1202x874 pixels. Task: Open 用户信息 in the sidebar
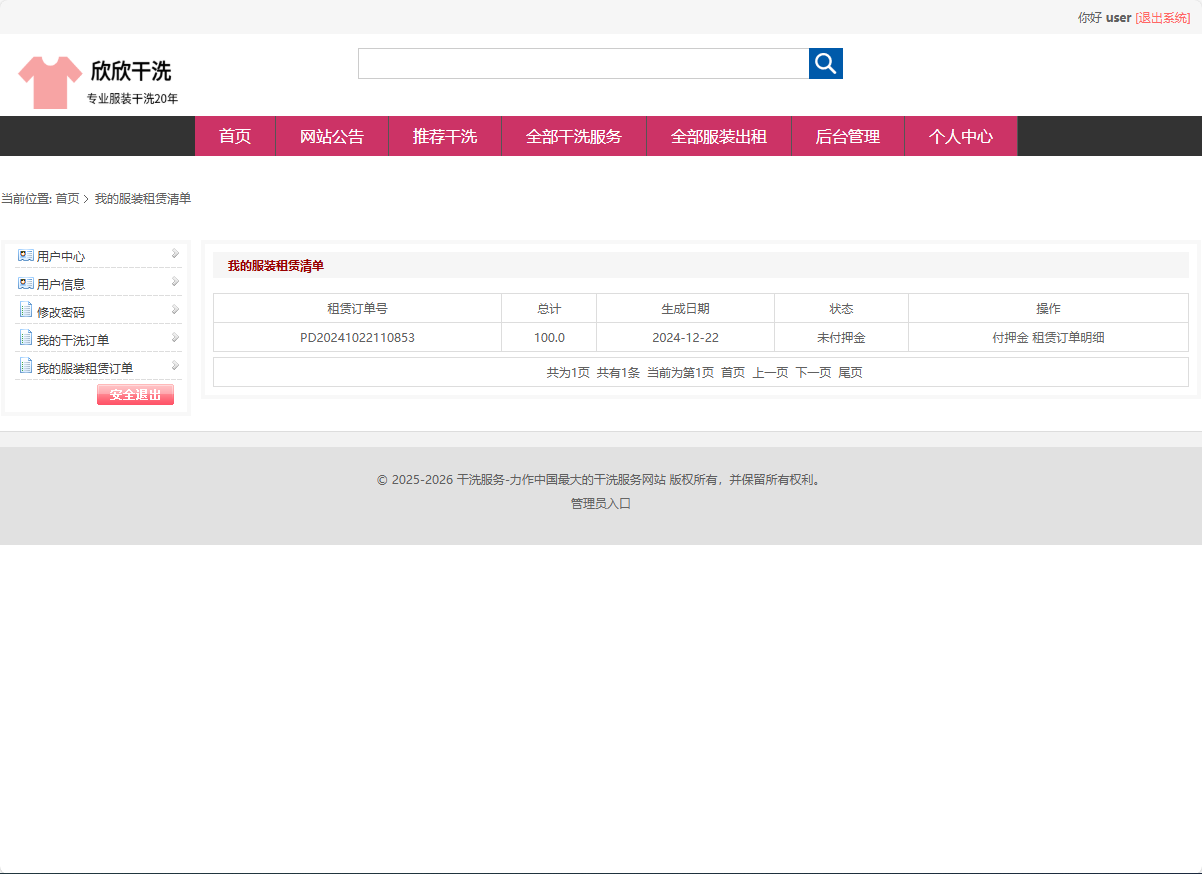tap(61, 285)
